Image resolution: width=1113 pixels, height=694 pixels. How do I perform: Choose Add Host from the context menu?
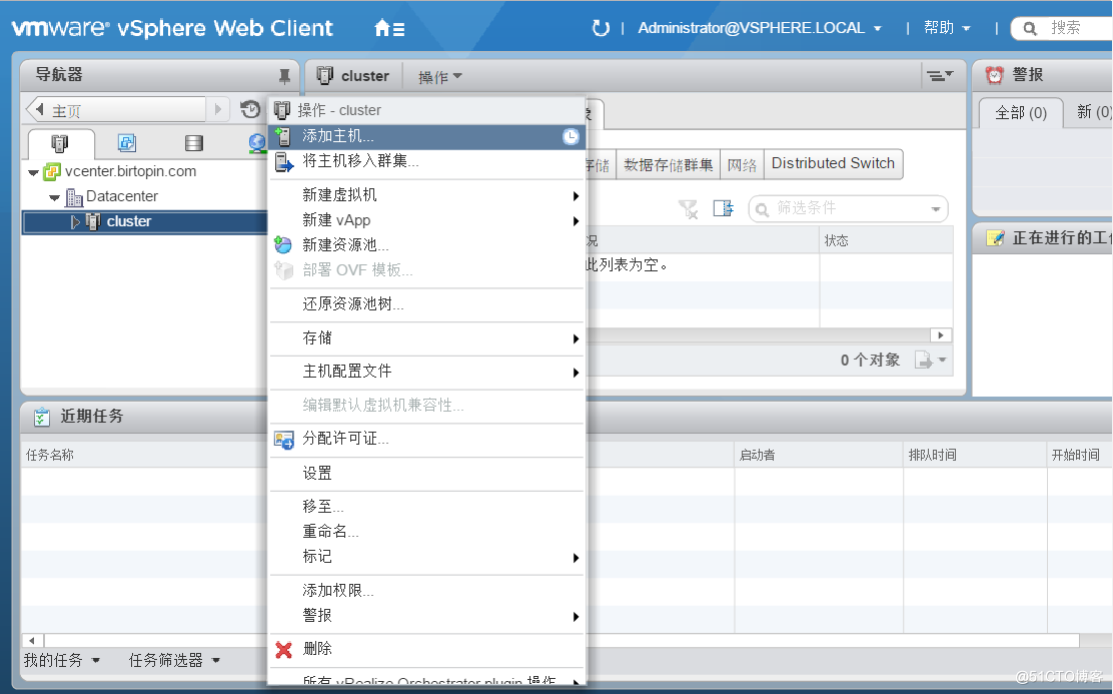(x=427, y=136)
